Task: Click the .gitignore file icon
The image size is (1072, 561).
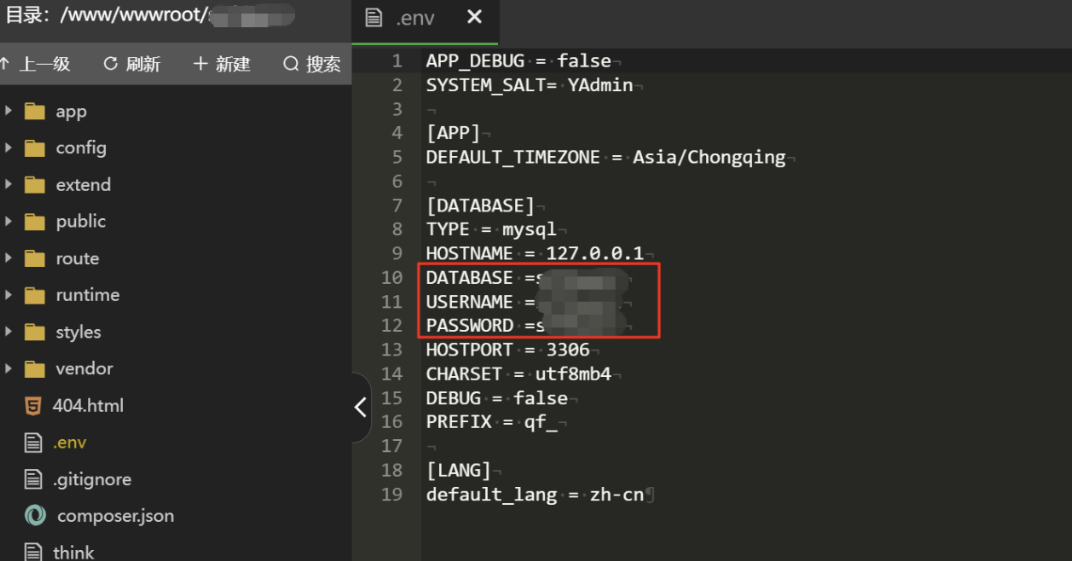Action: [x=34, y=480]
